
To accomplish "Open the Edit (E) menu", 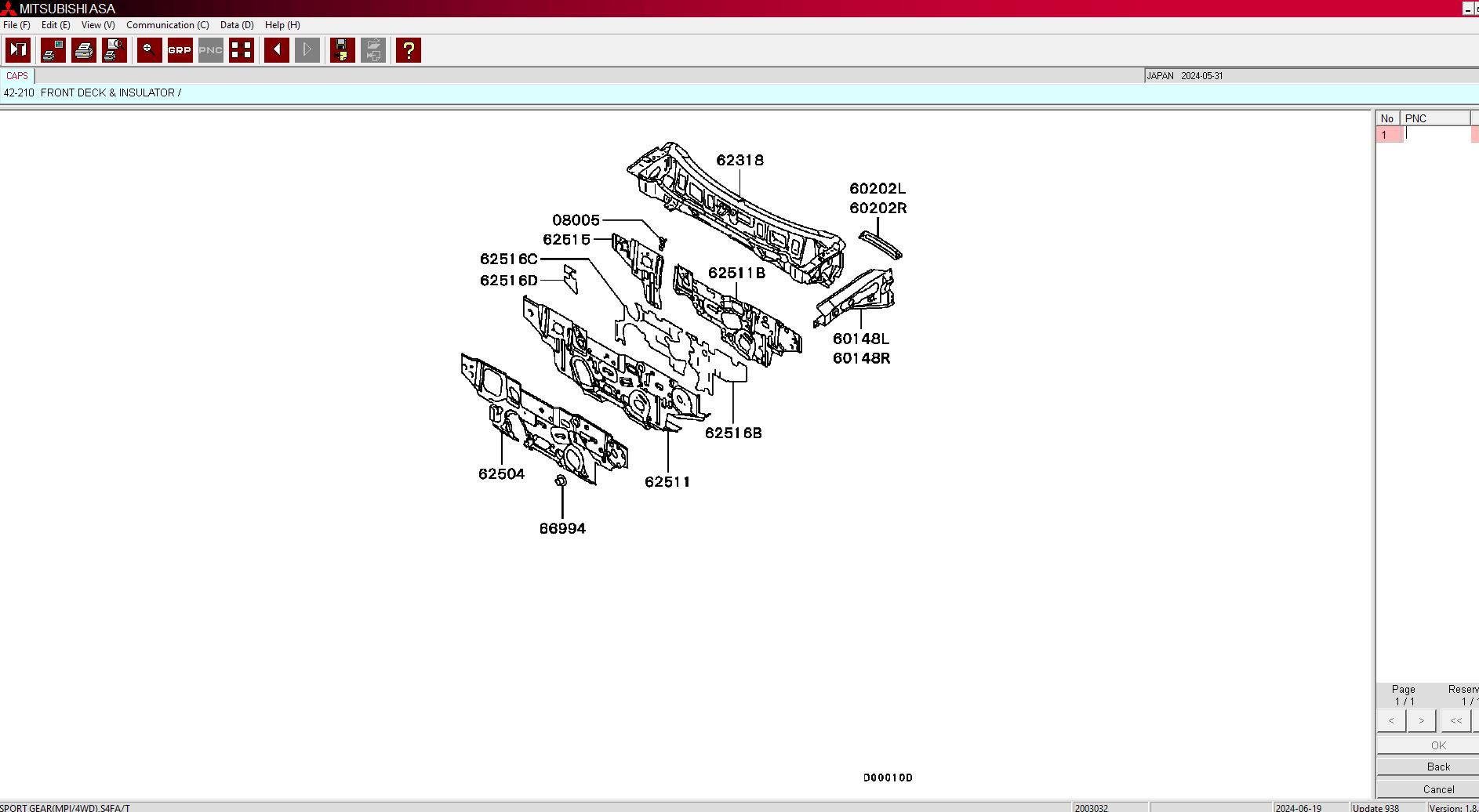I will coord(56,25).
